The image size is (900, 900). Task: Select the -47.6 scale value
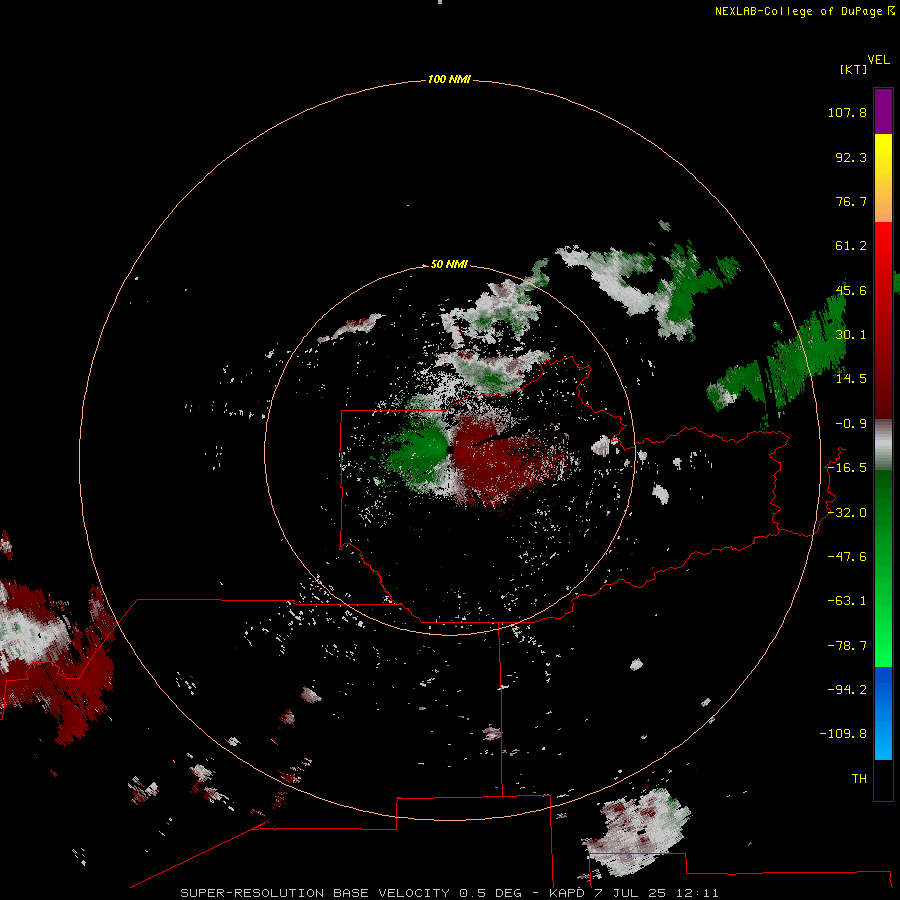(x=847, y=557)
